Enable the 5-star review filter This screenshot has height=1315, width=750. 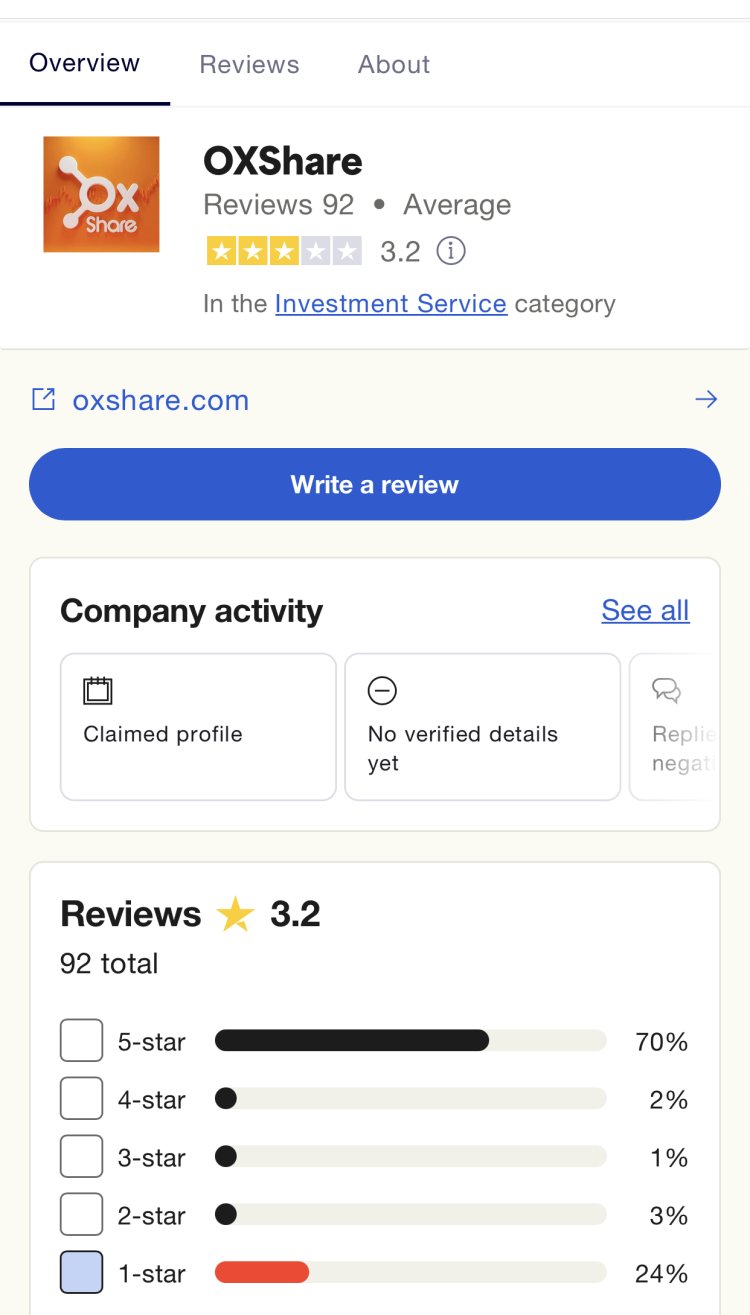pyautogui.click(x=81, y=1040)
